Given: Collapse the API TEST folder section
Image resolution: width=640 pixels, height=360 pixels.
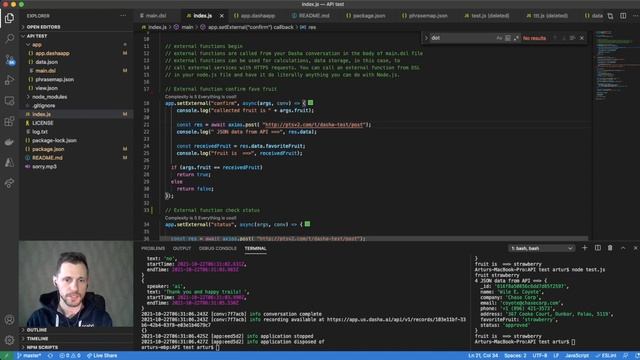Looking at the screenshot, I should pyautogui.click(x=37, y=36).
